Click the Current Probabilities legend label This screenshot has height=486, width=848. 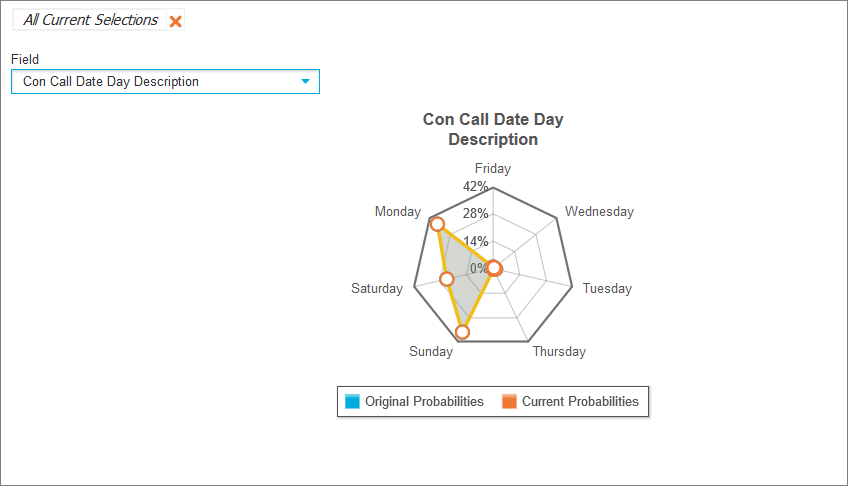tap(580, 401)
